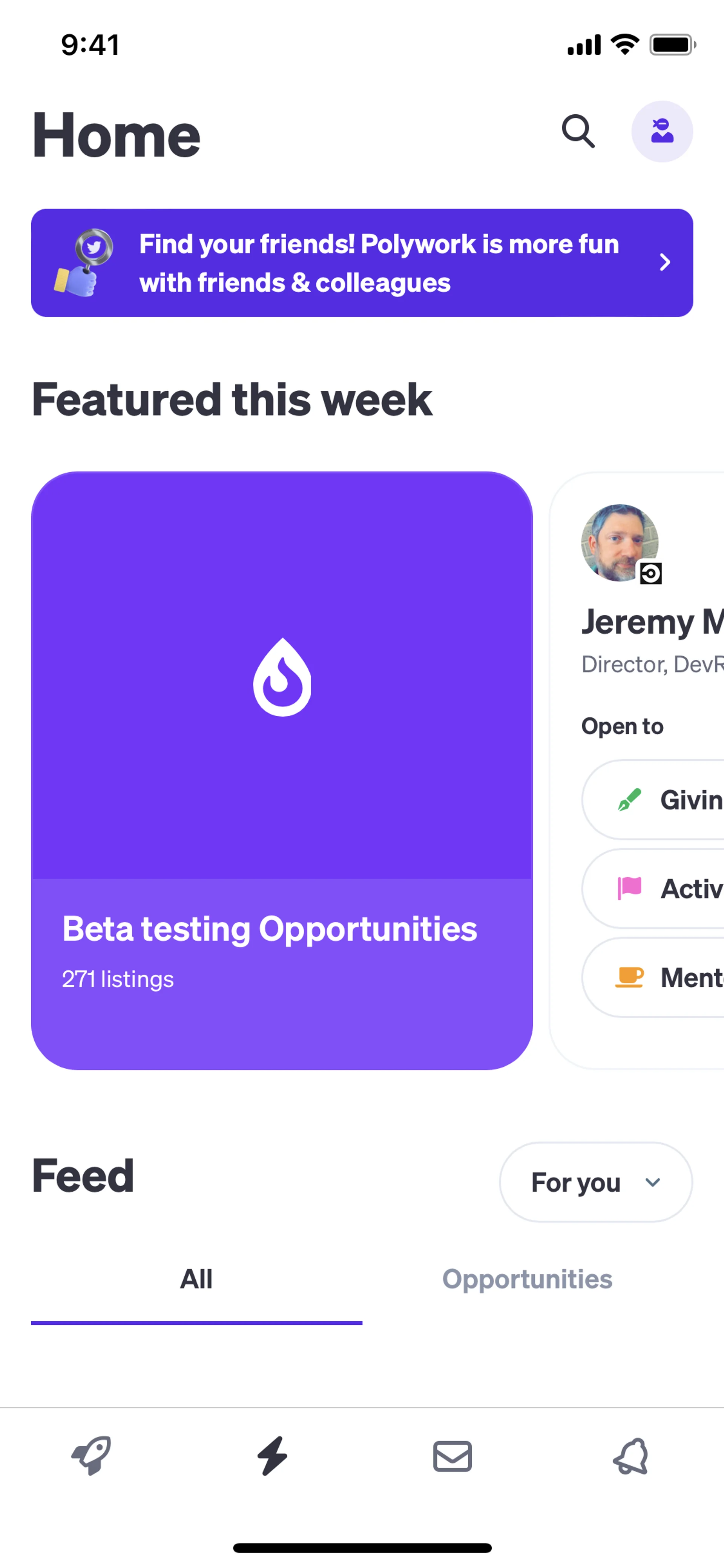Open the profile avatar icon
The image size is (724, 1568).
click(x=662, y=132)
